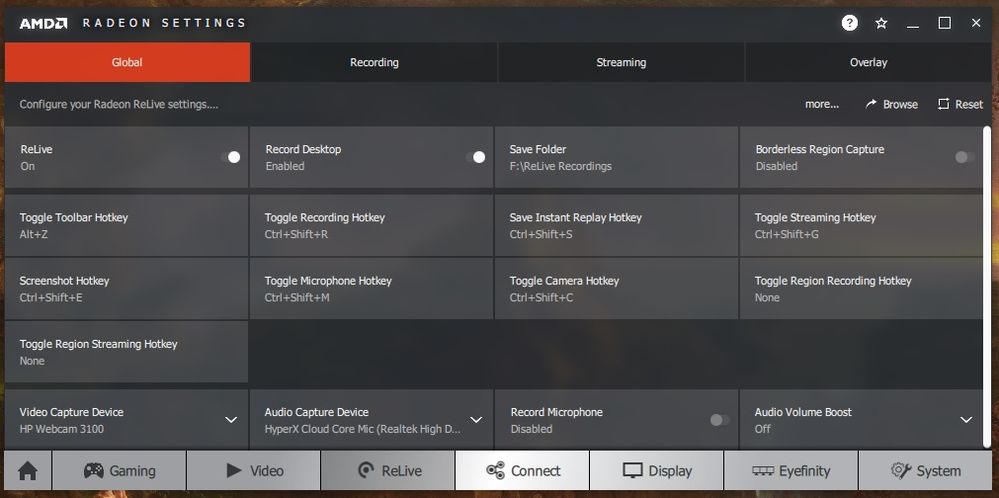Switch to the Overlay tab
Screen dimensions: 999x498
868,62
